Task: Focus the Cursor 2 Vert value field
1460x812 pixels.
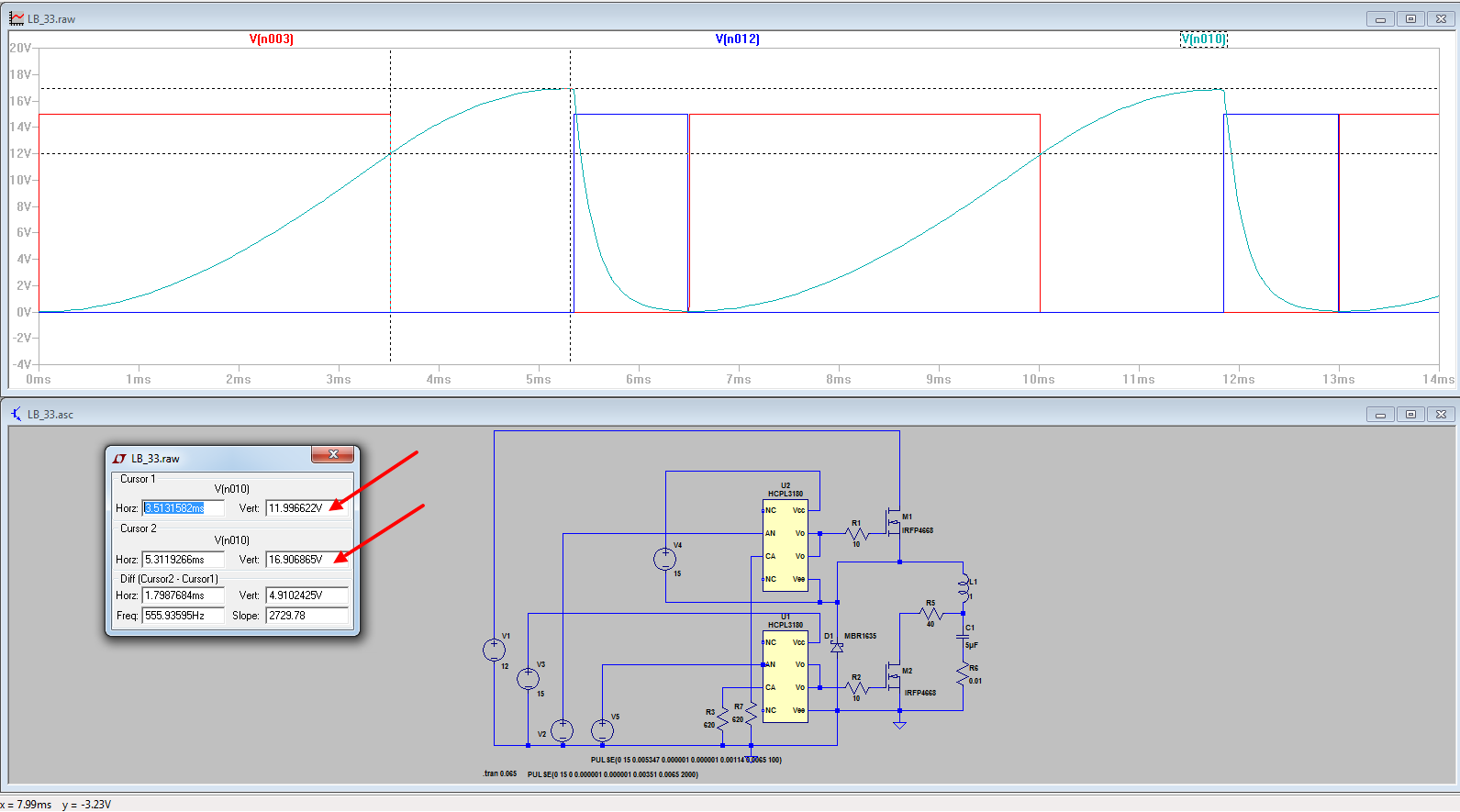Action: coord(306,560)
